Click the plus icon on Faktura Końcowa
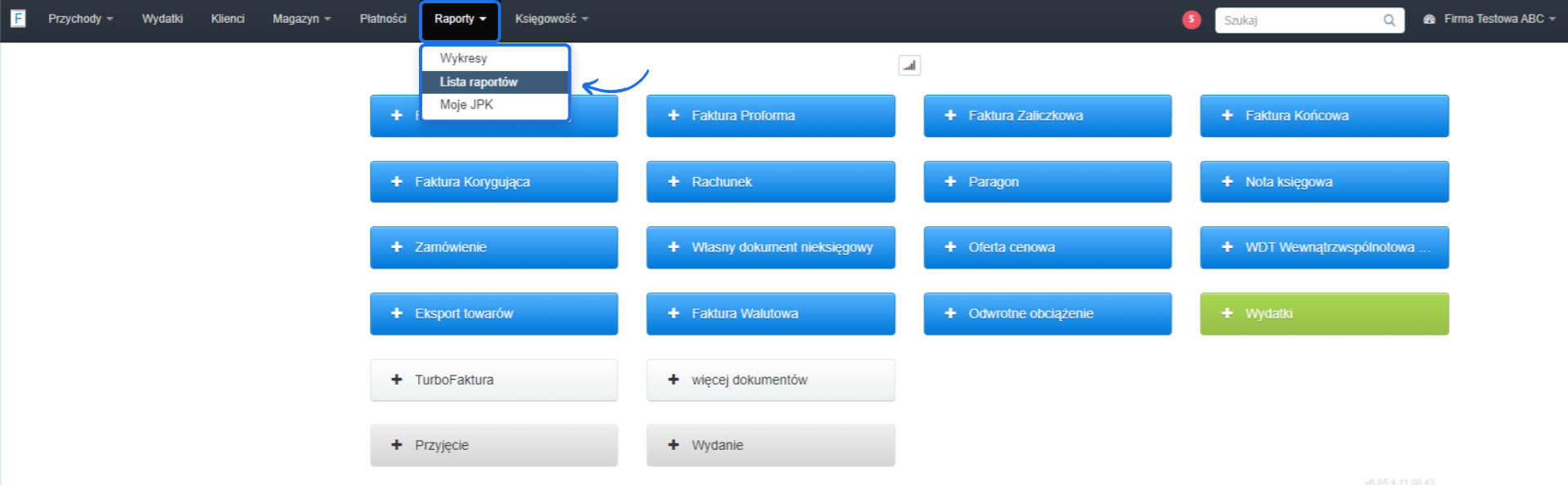 1227,115
